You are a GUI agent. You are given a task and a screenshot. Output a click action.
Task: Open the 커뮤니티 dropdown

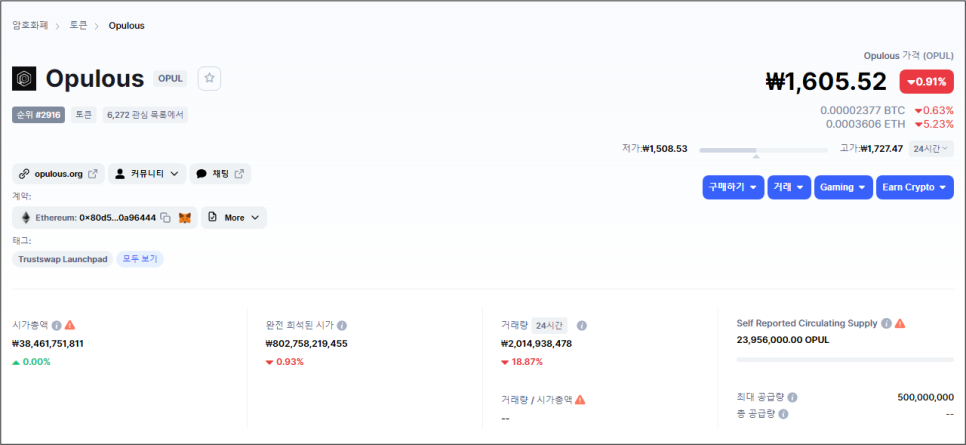(x=147, y=174)
